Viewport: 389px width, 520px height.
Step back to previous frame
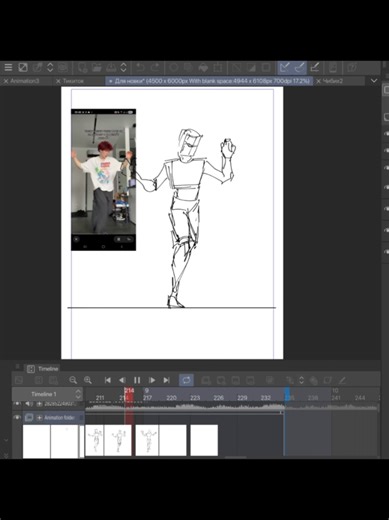[x=122, y=380]
